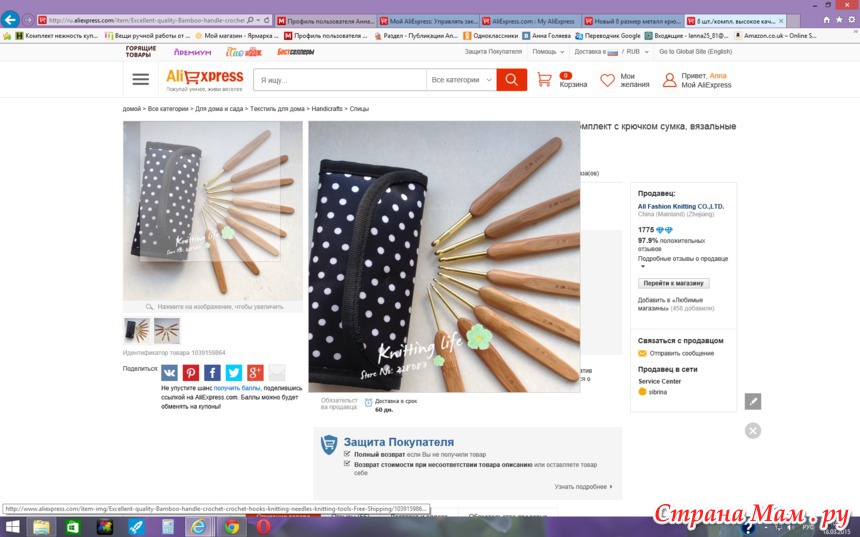Screen dimensions: 860x537
Task: Open 'Текстиль для дома' breadcrumb
Action: pyautogui.click(x=277, y=109)
